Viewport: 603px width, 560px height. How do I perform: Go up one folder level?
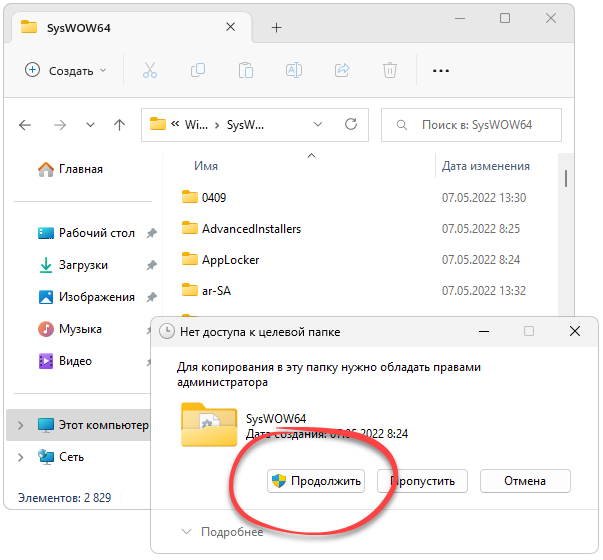120,125
